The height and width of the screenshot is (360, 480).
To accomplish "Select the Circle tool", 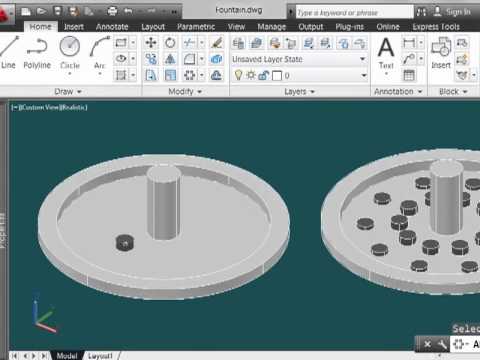I will coord(70,53).
